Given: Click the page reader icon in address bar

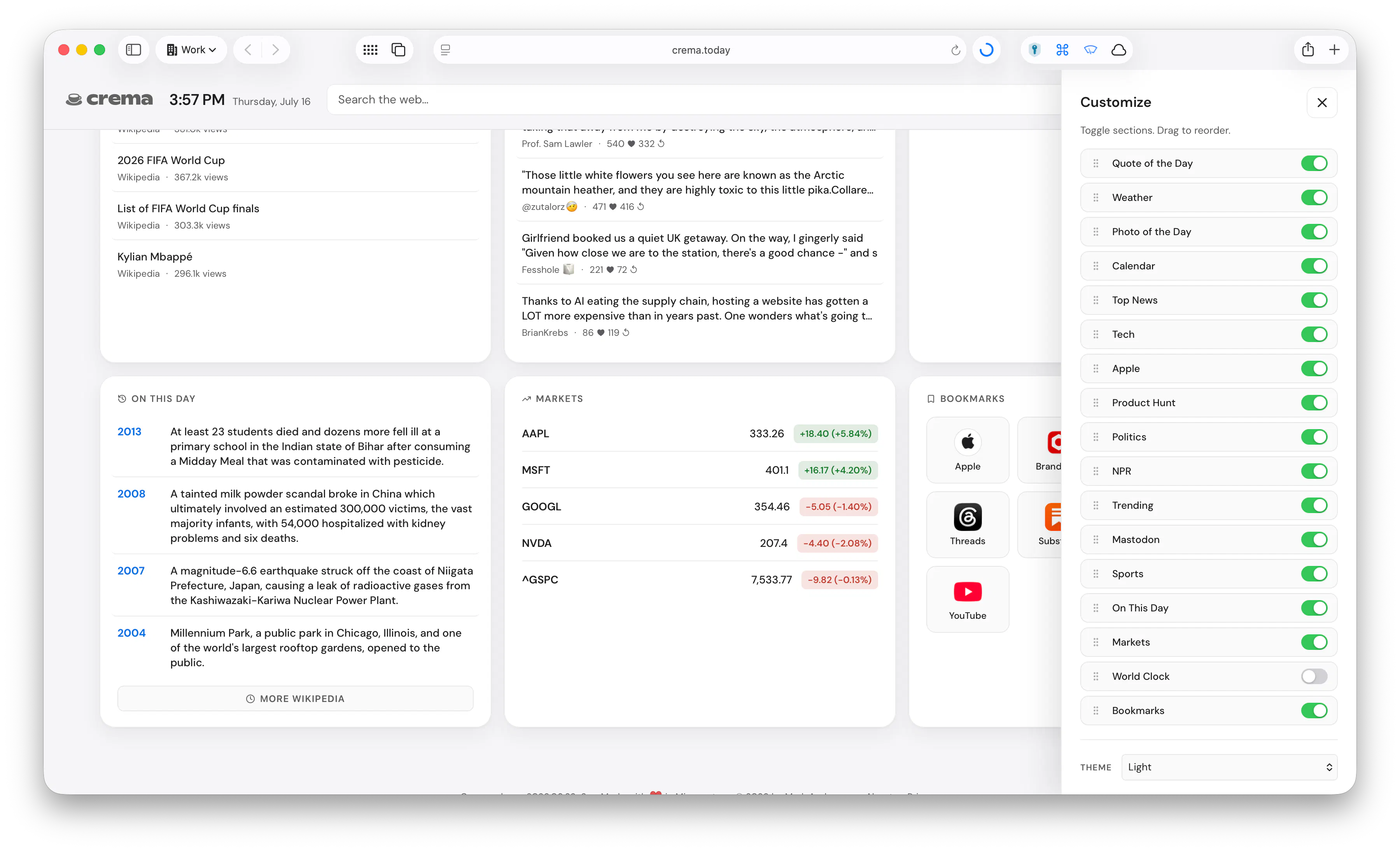Looking at the screenshot, I should point(445,50).
